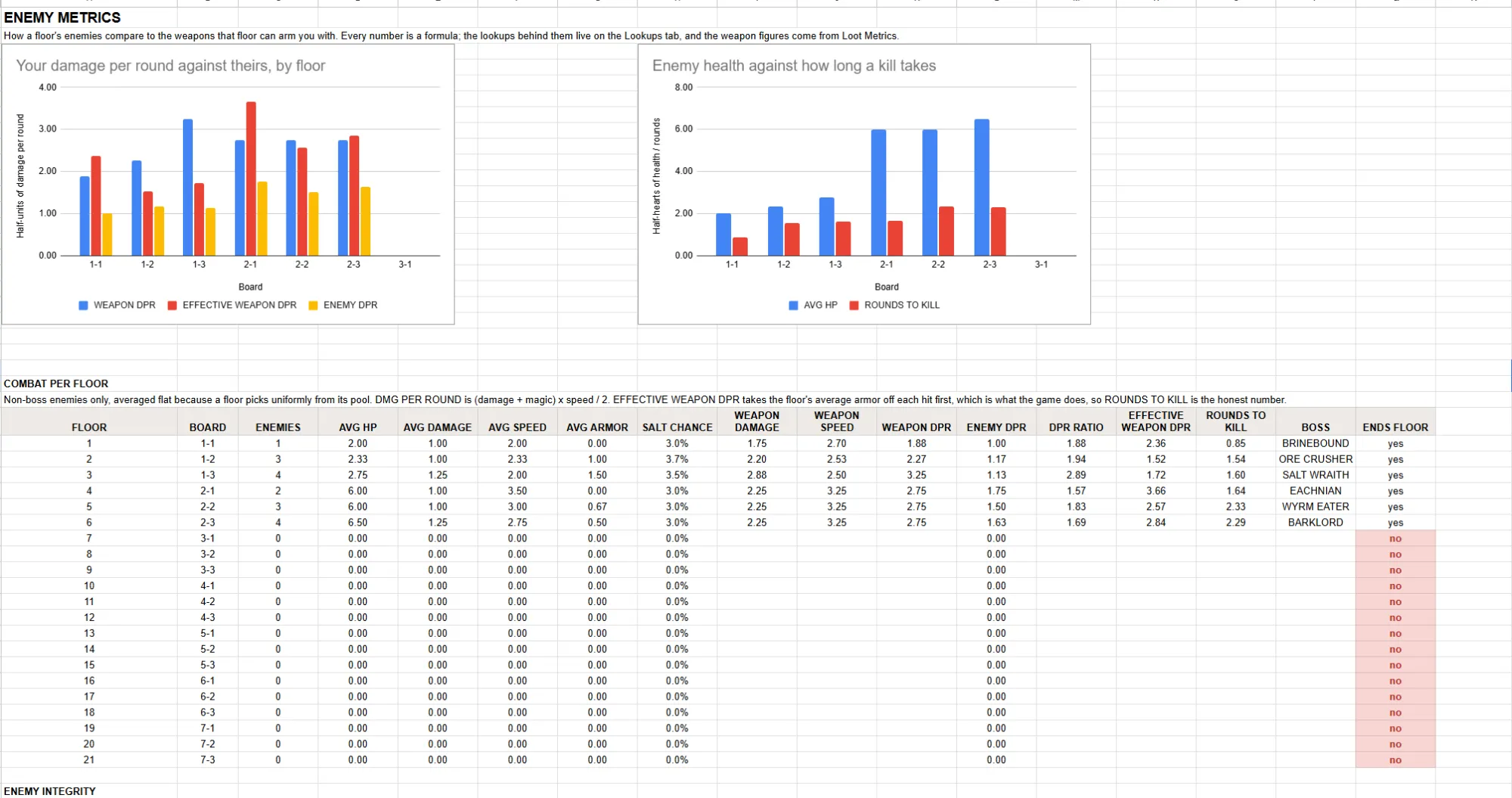Click the EACHNIAN boss cell
1512x798 pixels.
[x=1315, y=491]
